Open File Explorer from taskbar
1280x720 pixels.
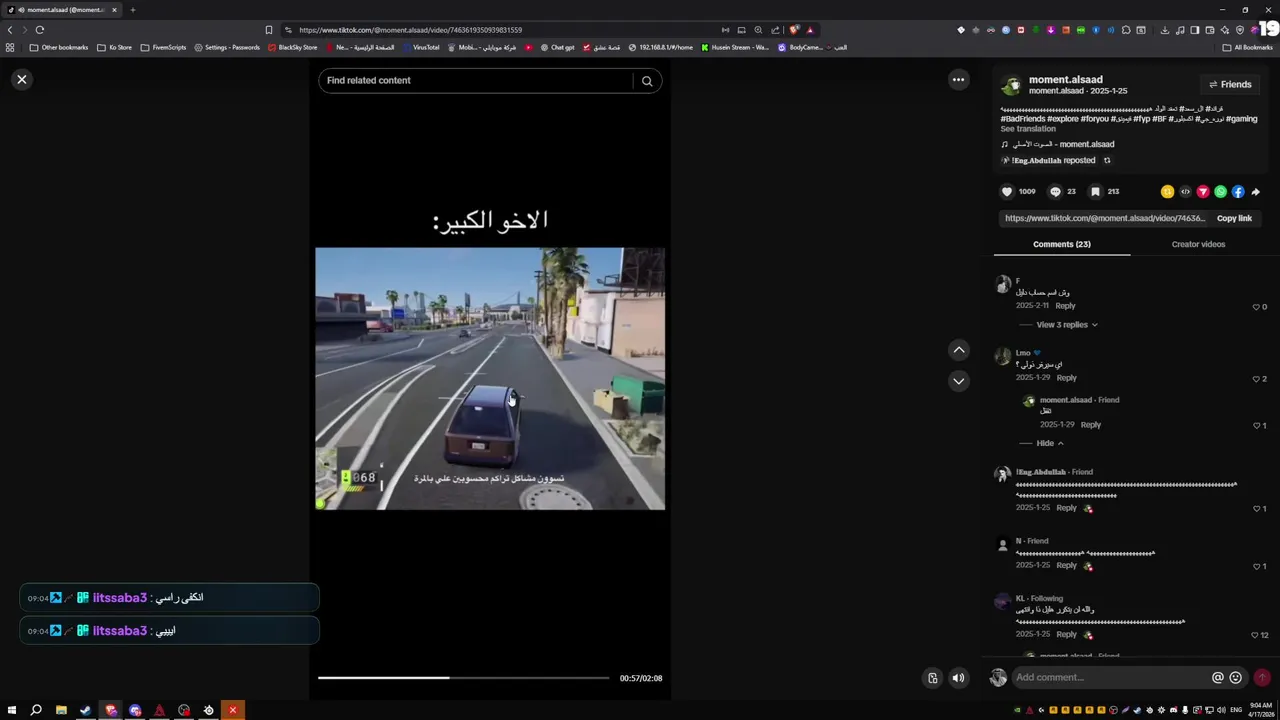pyautogui.click(x=61, y=710)
